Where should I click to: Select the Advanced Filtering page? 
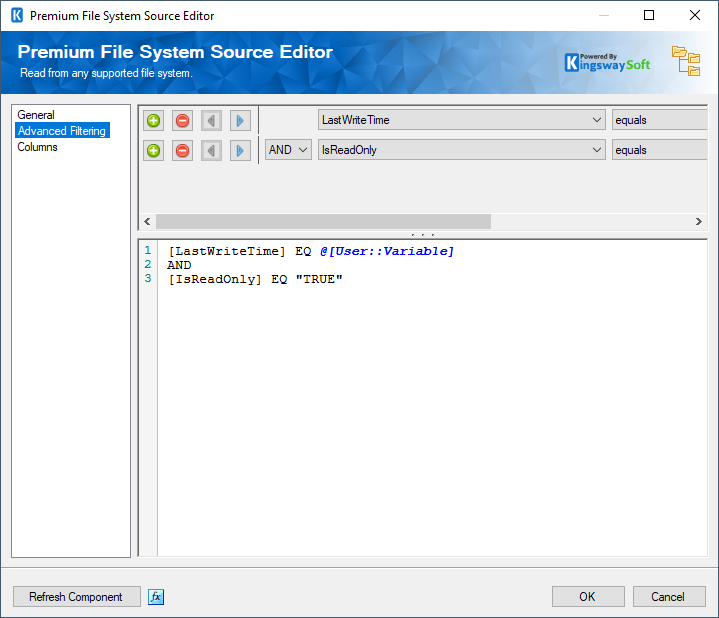point(62,131)
